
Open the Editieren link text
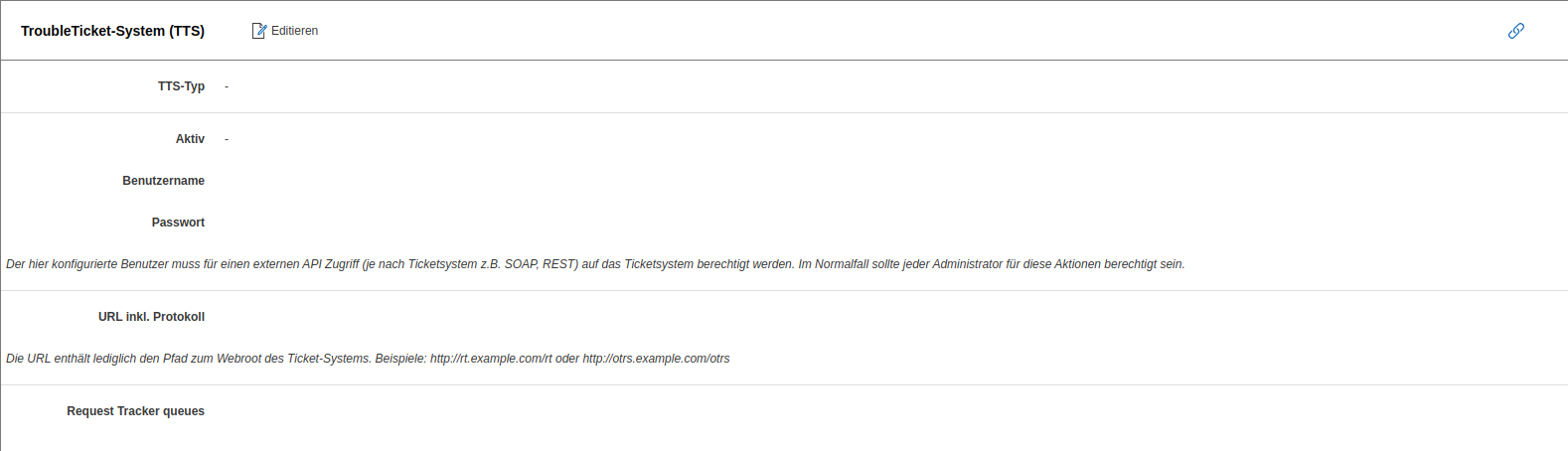pyautogui.click(x=295, y=31)
